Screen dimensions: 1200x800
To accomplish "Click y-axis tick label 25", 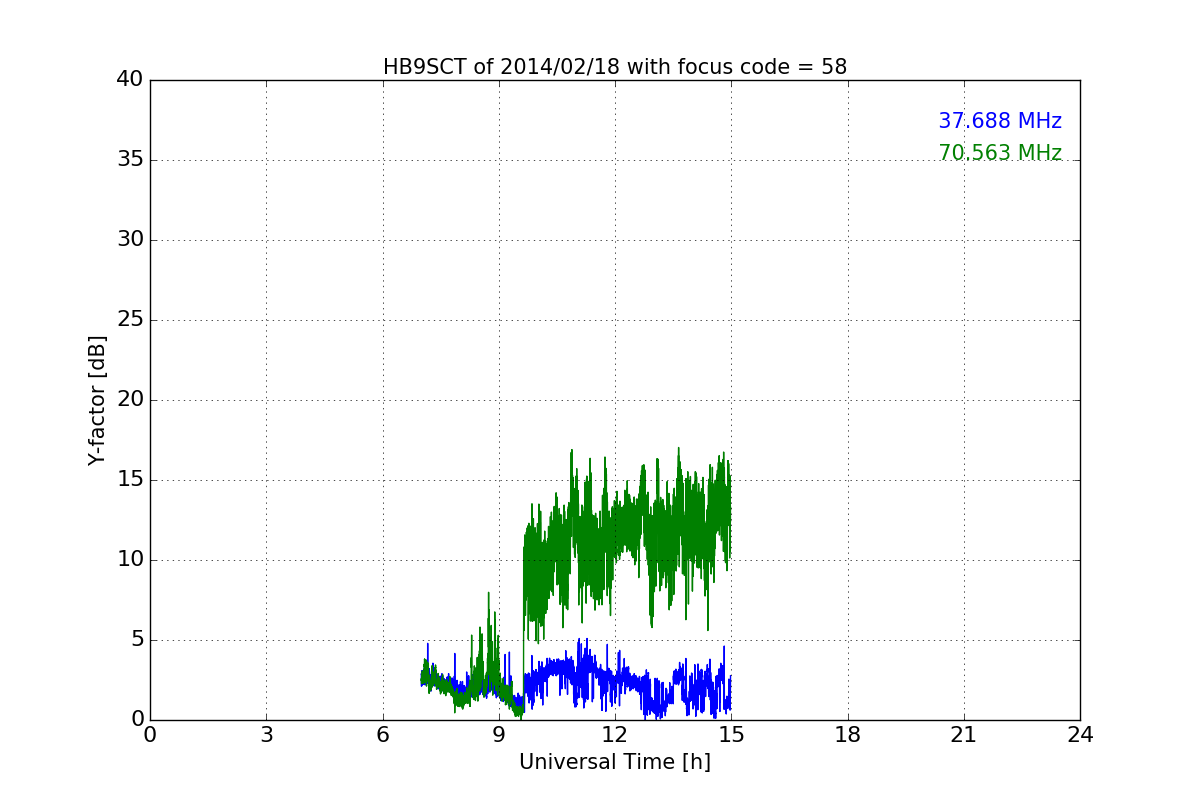I will click(130, 320).
